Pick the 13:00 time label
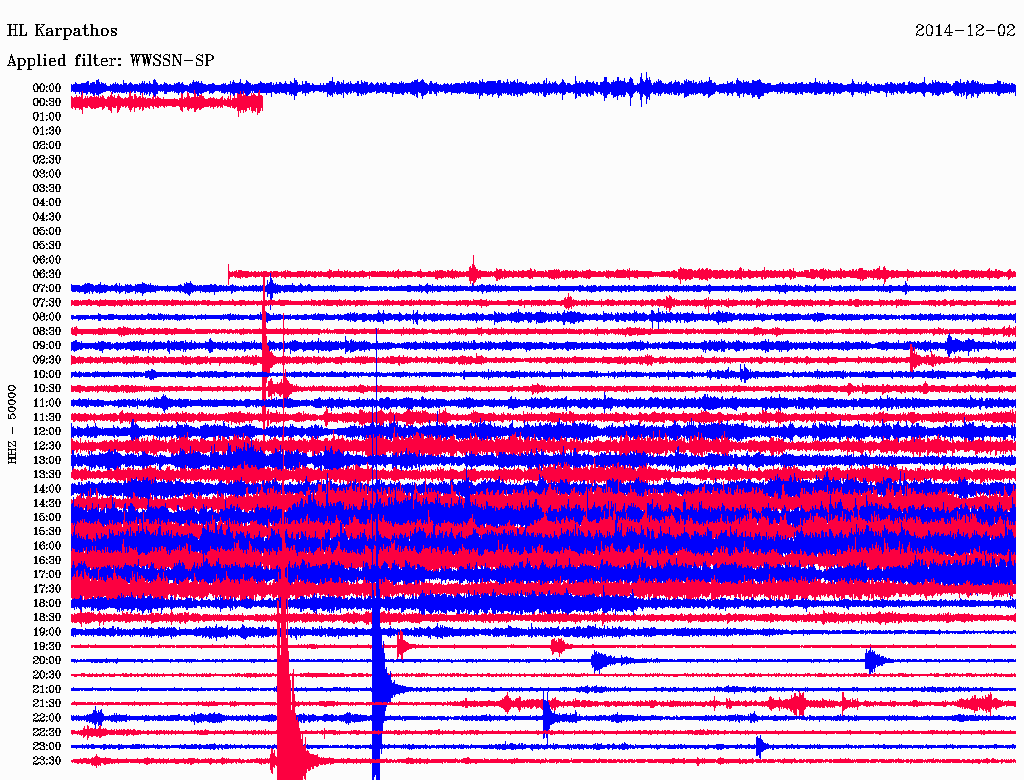Image resolution: width=1024 pixels, height=780 pixels. pos(47,461)
